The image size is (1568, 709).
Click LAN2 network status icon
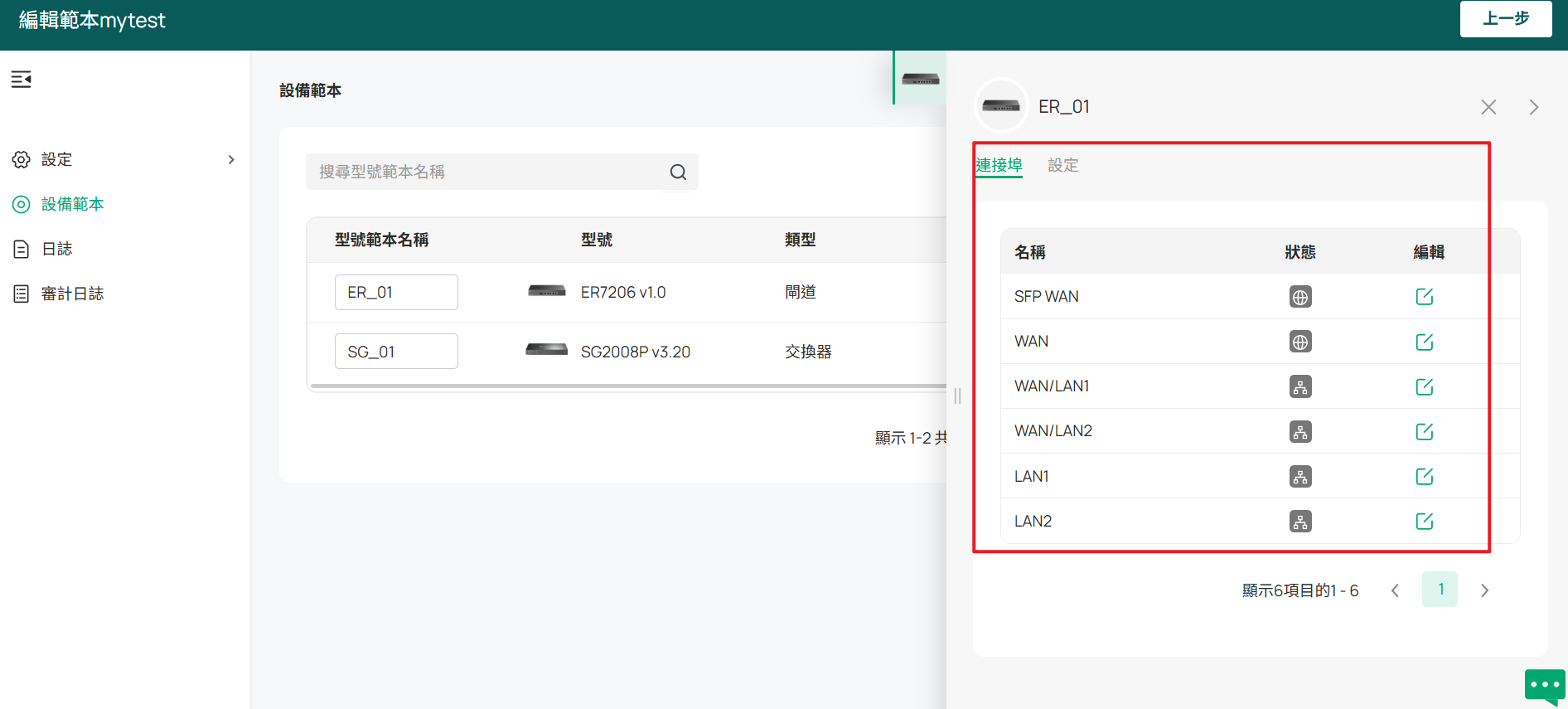click(x=1300, y=521)
